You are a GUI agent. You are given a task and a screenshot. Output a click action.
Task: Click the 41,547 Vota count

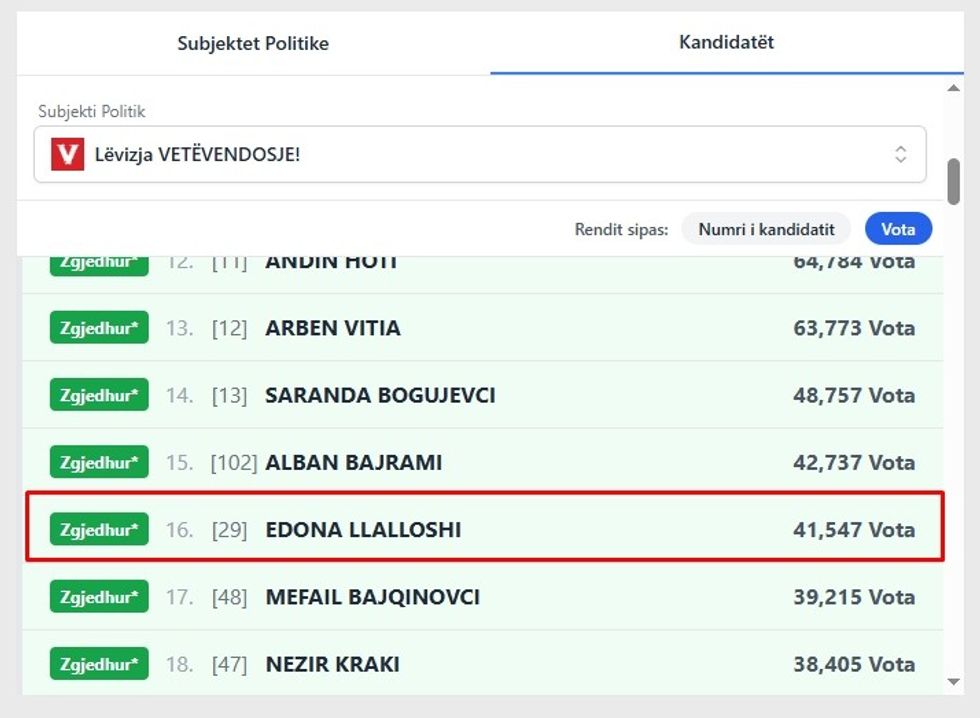(x=853, y=530)
